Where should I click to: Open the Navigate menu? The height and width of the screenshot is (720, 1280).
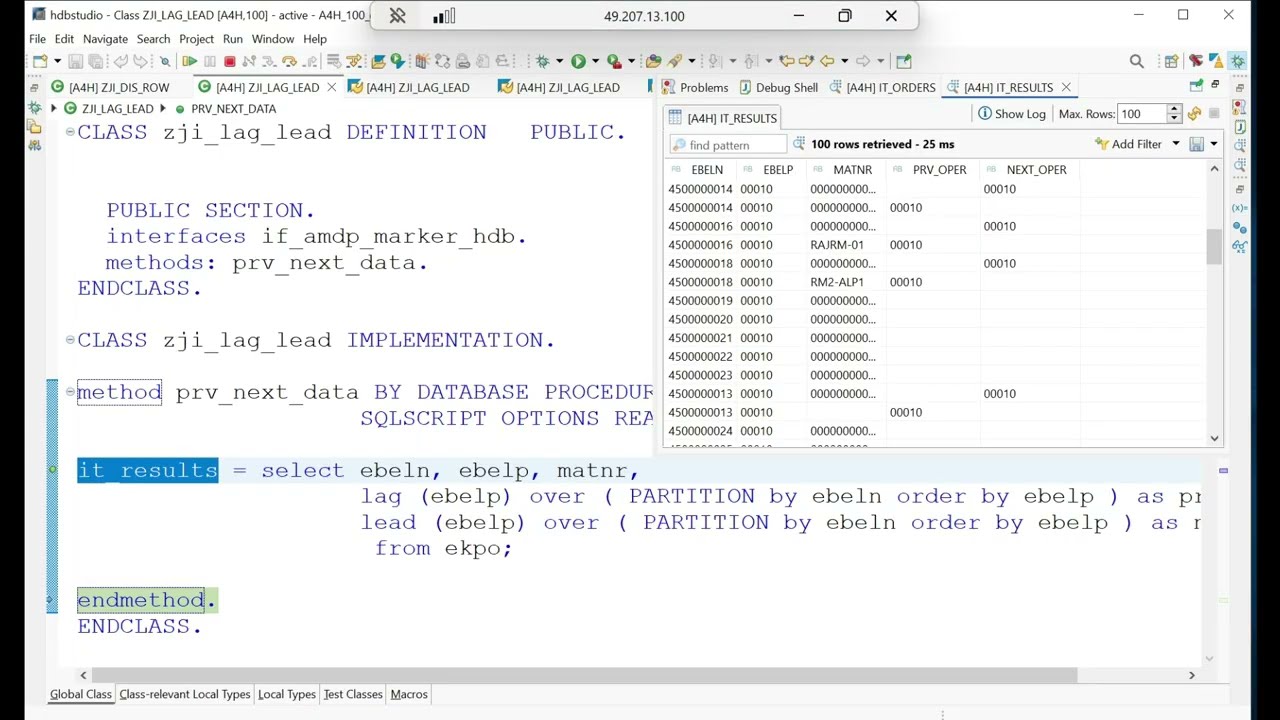pos(105,39)
